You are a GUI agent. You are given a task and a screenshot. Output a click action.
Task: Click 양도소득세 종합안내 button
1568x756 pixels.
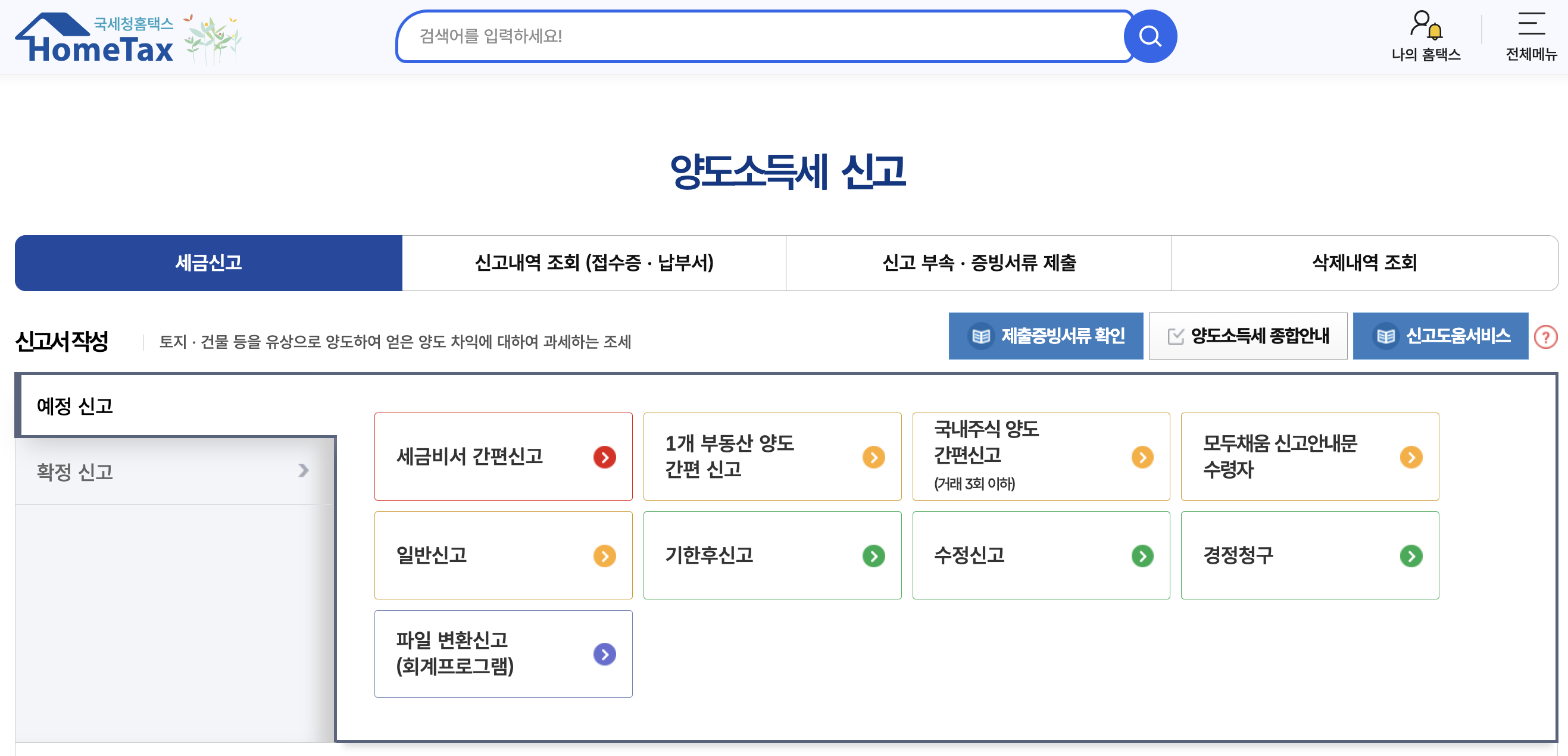pos(1247,336)
